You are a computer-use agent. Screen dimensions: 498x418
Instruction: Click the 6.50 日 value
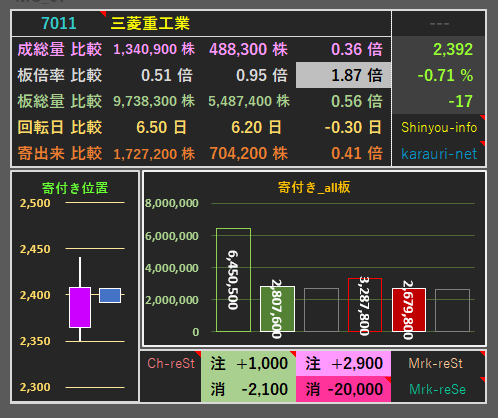161,127
